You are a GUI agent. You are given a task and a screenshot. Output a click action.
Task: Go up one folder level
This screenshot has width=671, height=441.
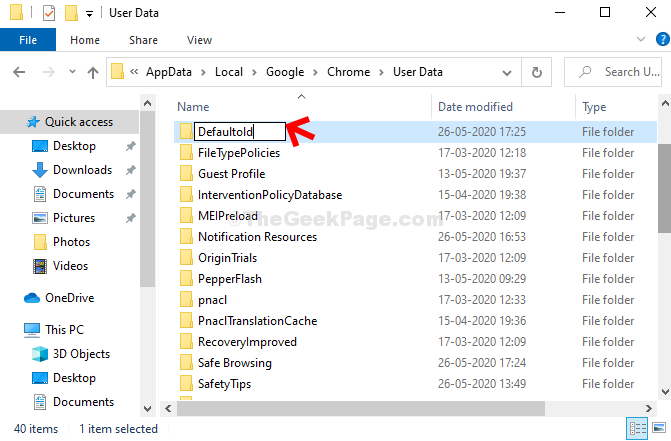pyautogui.click(x=92, y=72)
